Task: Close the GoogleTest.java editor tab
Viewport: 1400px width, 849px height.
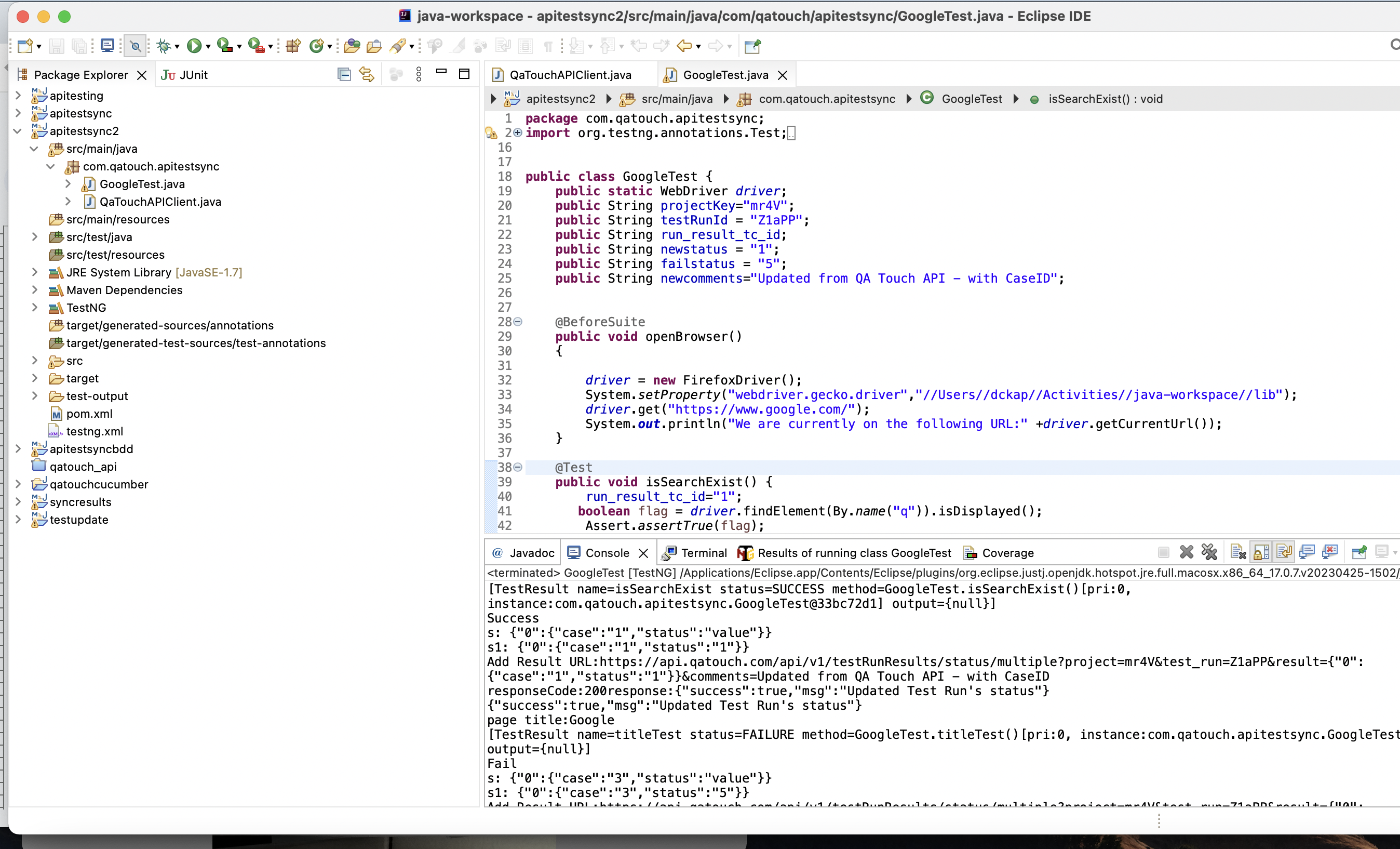Action: pyautogui.click(x=783, y=75)
